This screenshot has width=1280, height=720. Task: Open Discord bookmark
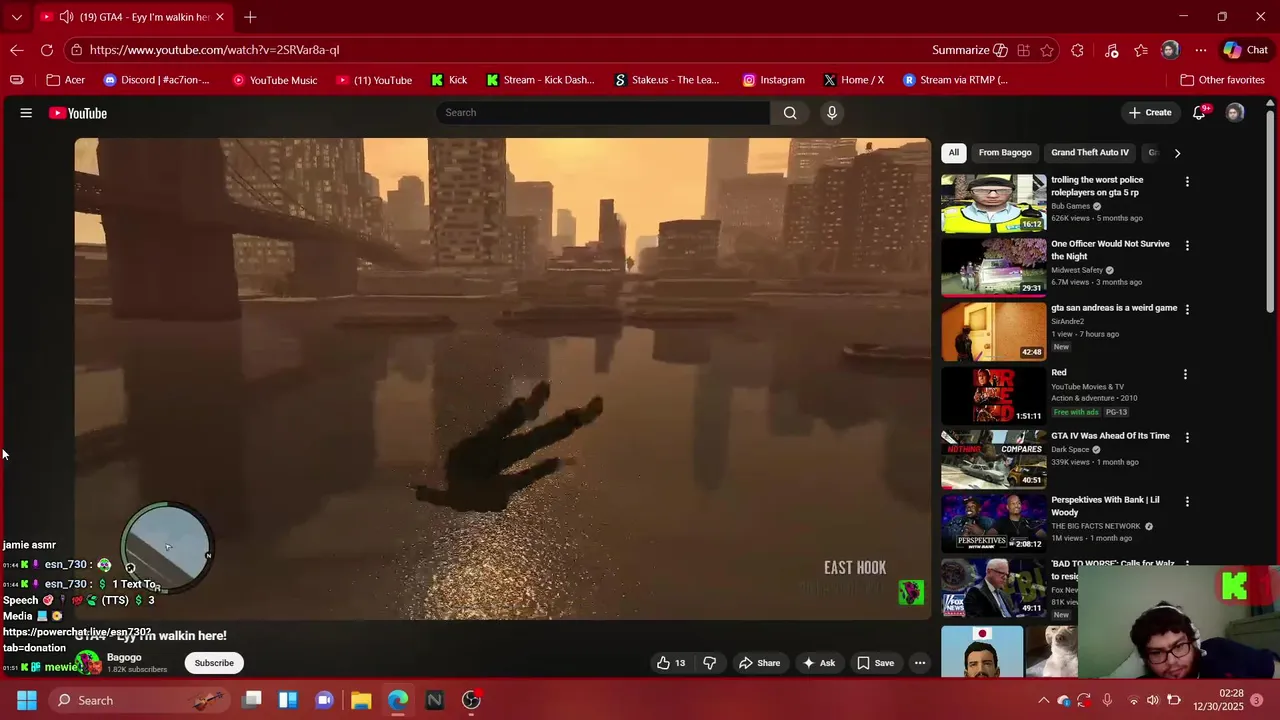tap(157, 80)
